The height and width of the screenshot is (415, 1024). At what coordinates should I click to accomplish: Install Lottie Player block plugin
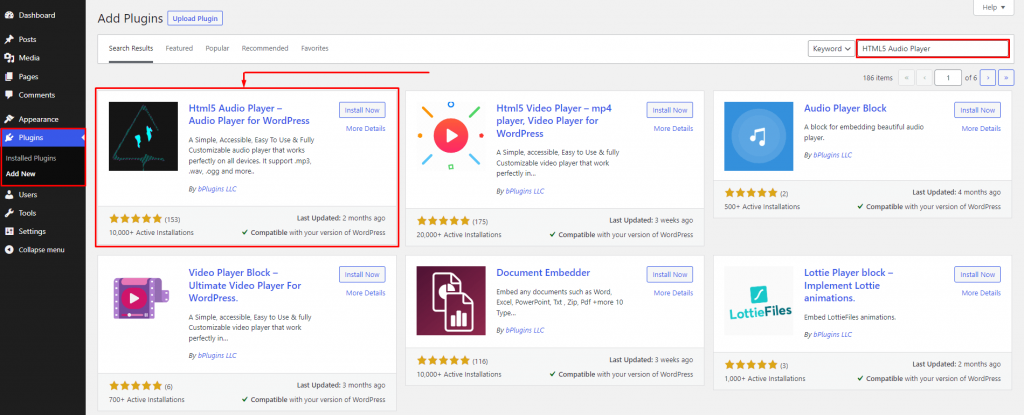(x=977, y=274)
